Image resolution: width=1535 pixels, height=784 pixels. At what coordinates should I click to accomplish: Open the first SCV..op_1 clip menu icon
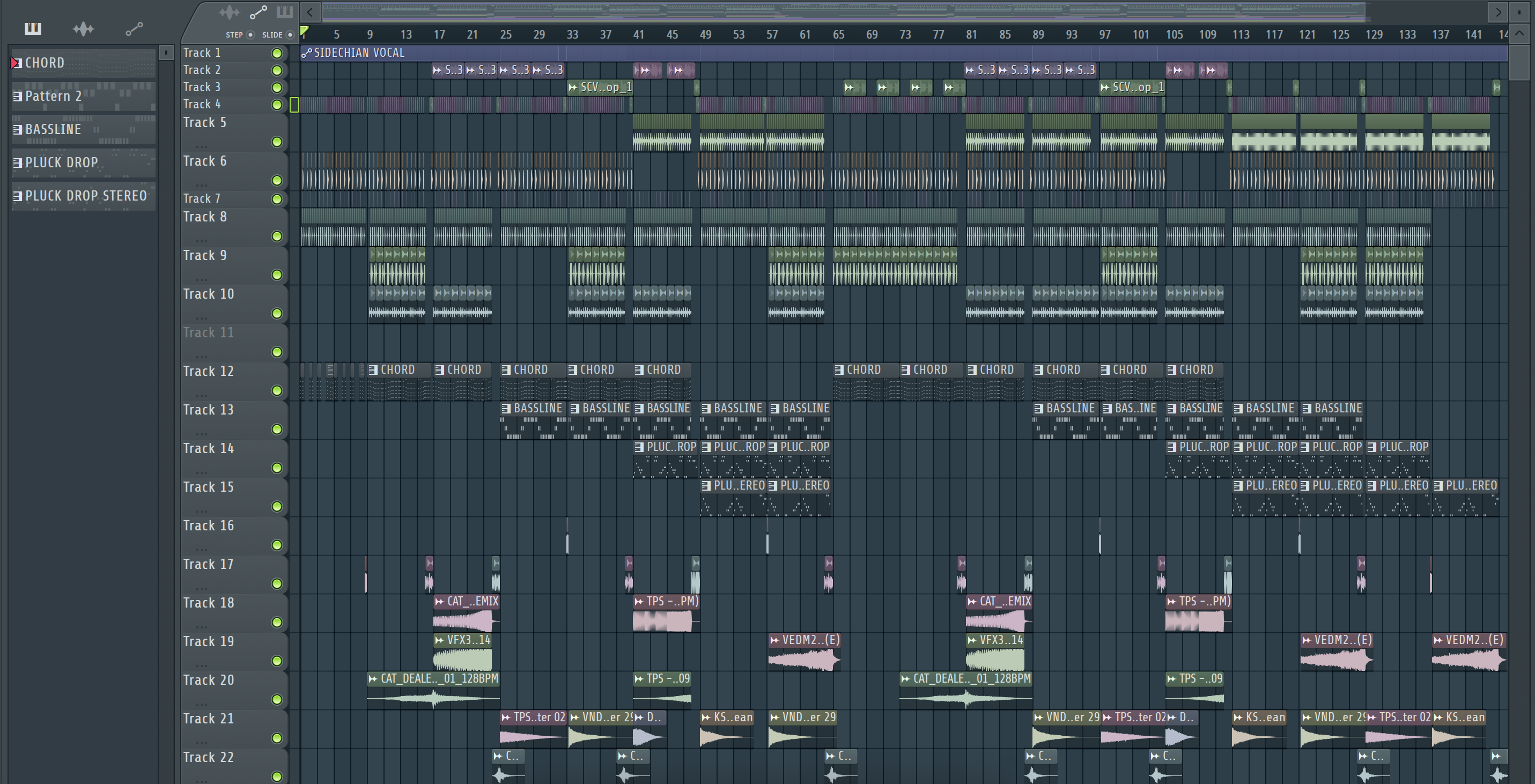pos(573,87)
